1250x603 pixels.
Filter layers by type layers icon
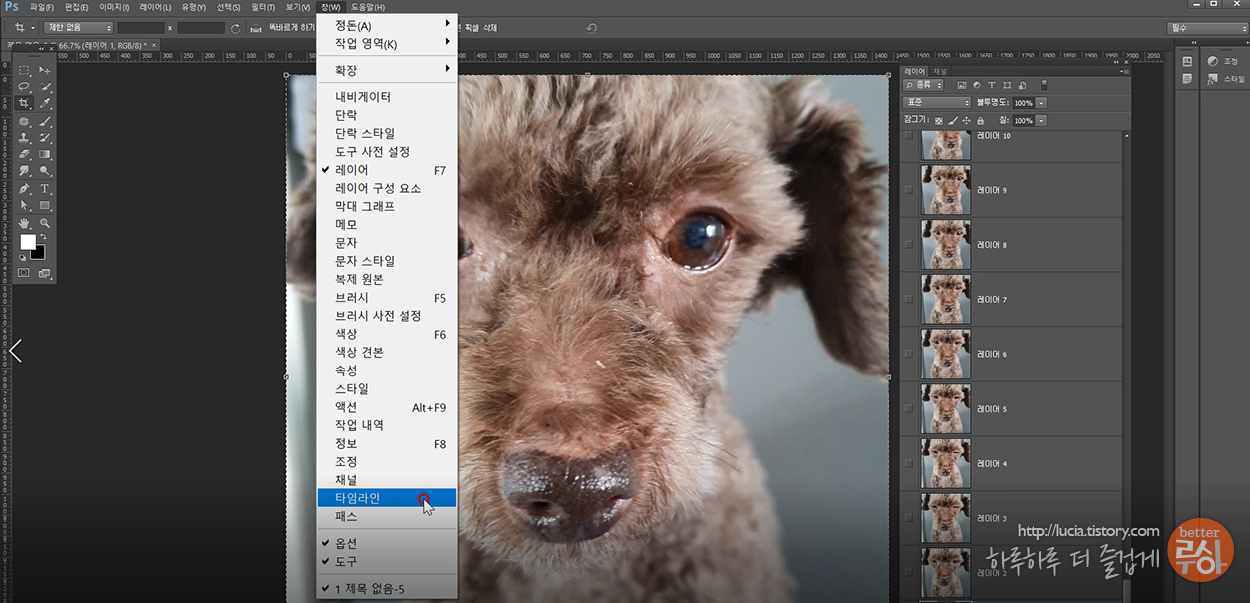[992, 85]
